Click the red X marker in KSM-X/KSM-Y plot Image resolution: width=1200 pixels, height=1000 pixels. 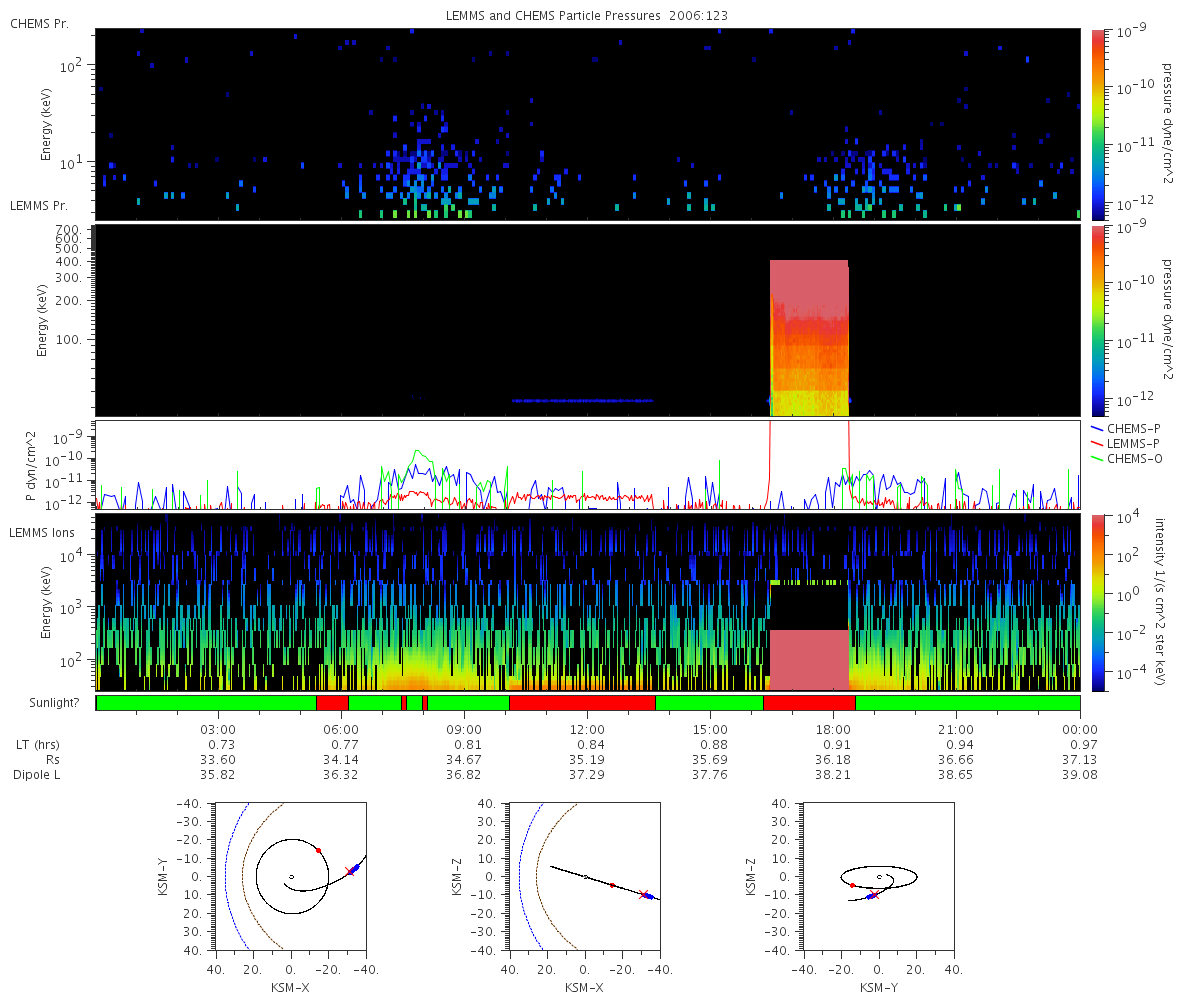point(349,872)
